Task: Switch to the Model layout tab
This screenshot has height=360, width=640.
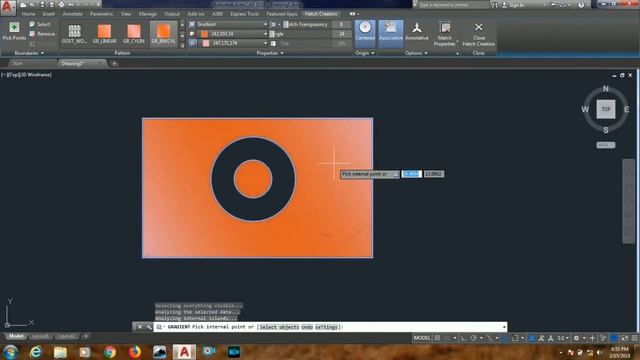Action: [x=16, y=336]
